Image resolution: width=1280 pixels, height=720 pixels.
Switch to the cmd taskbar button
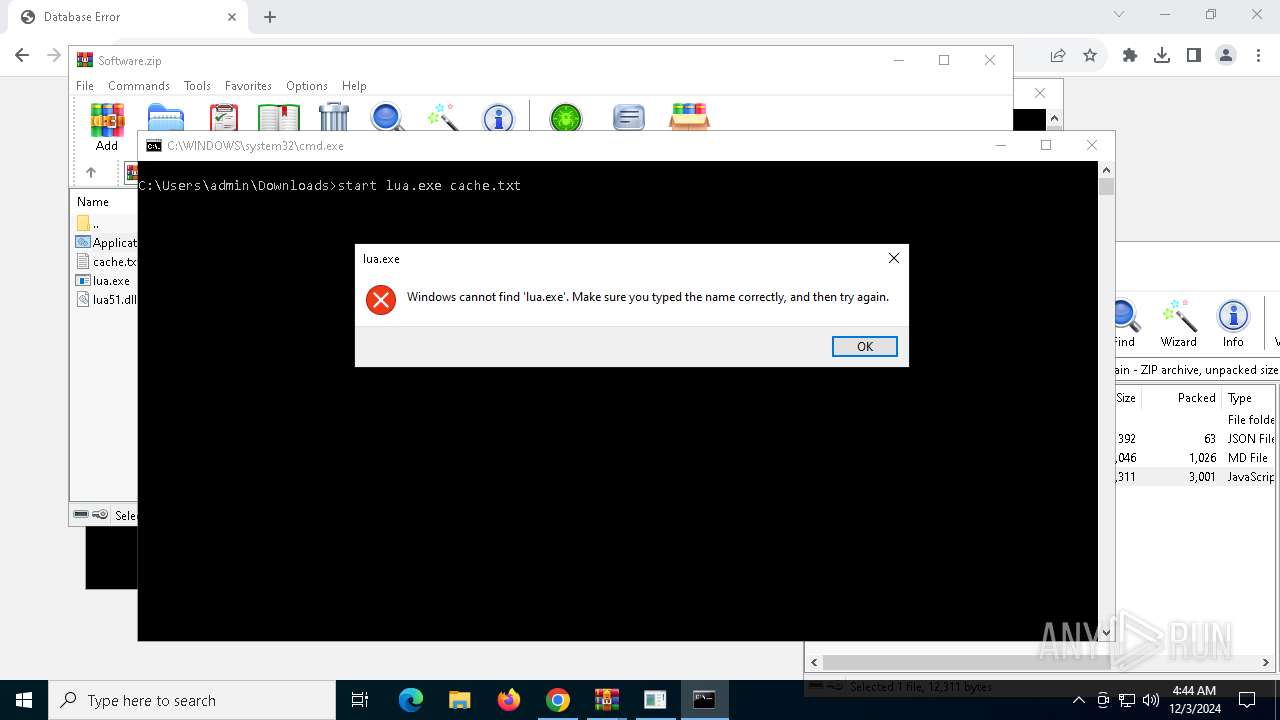704,700
